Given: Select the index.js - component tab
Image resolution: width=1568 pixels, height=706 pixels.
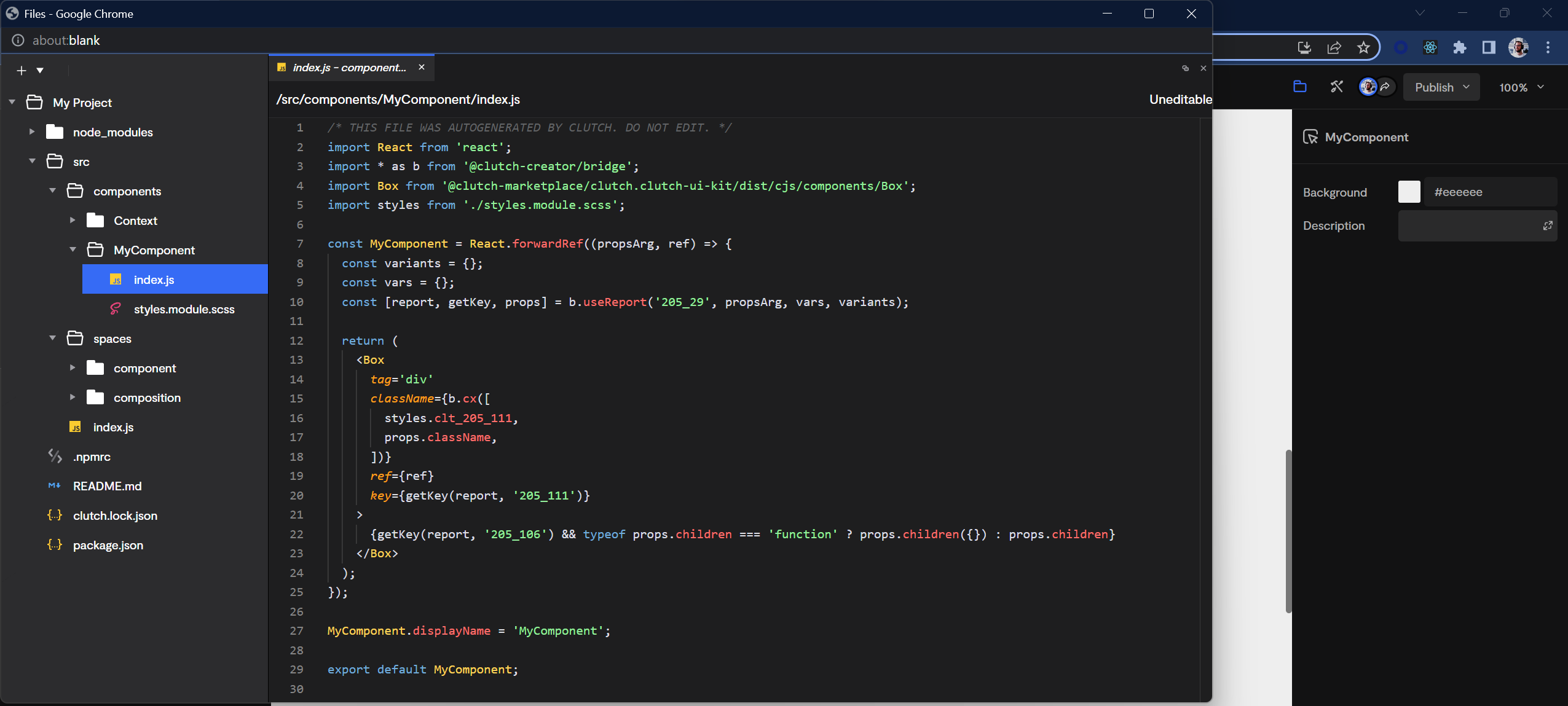Looking at the screenshot, I should point(349,68).
